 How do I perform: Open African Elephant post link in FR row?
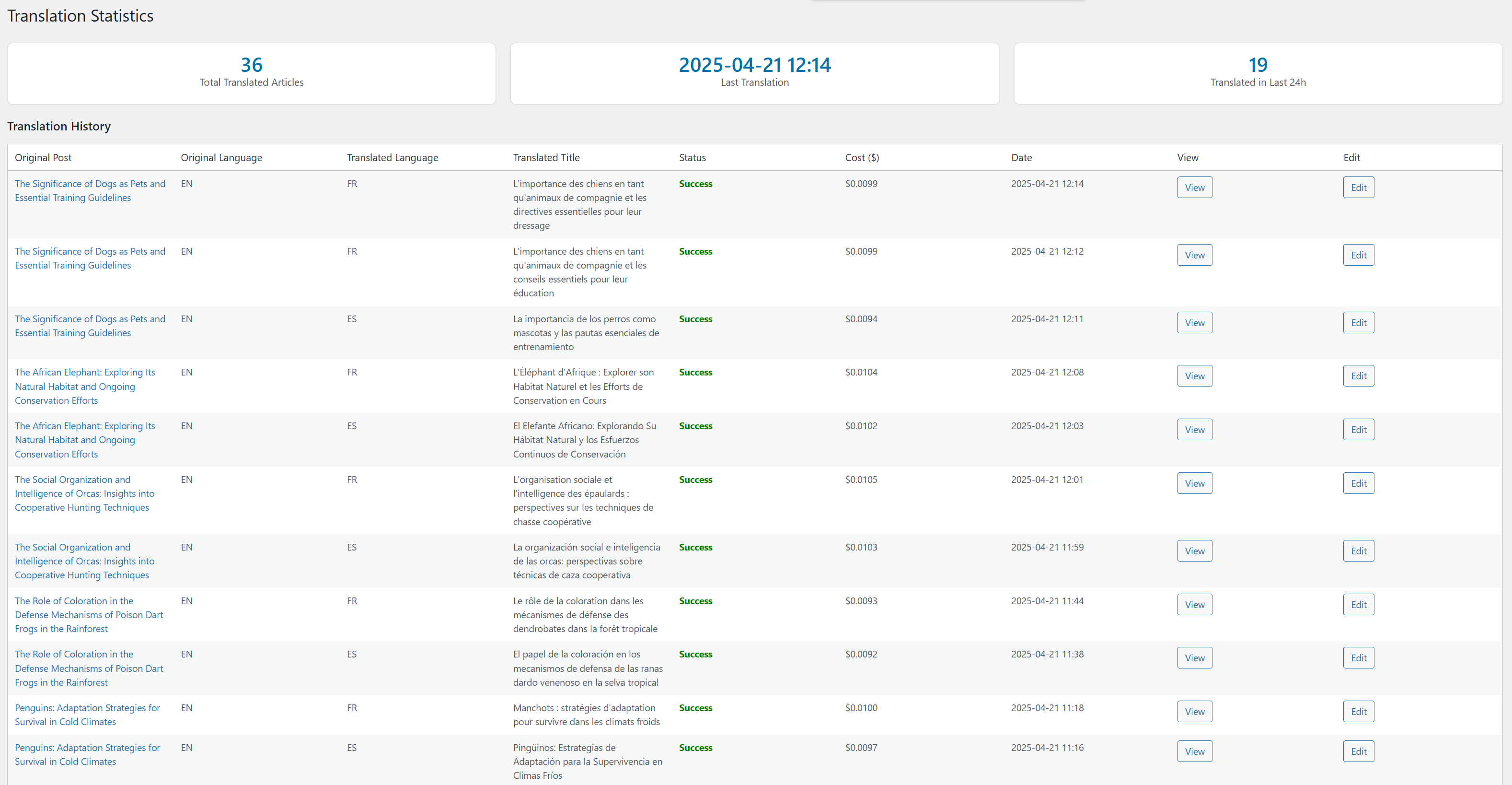point(85,387)
